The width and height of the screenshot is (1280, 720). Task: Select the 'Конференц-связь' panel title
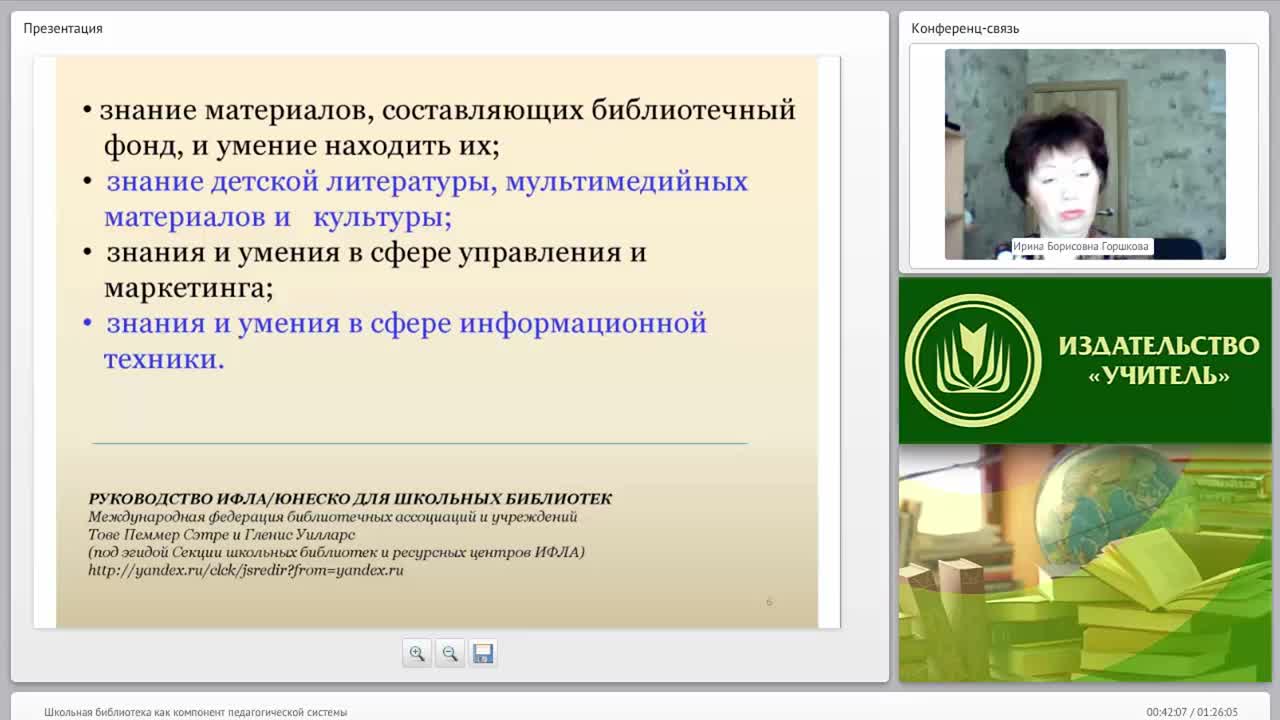click(965, 28)
